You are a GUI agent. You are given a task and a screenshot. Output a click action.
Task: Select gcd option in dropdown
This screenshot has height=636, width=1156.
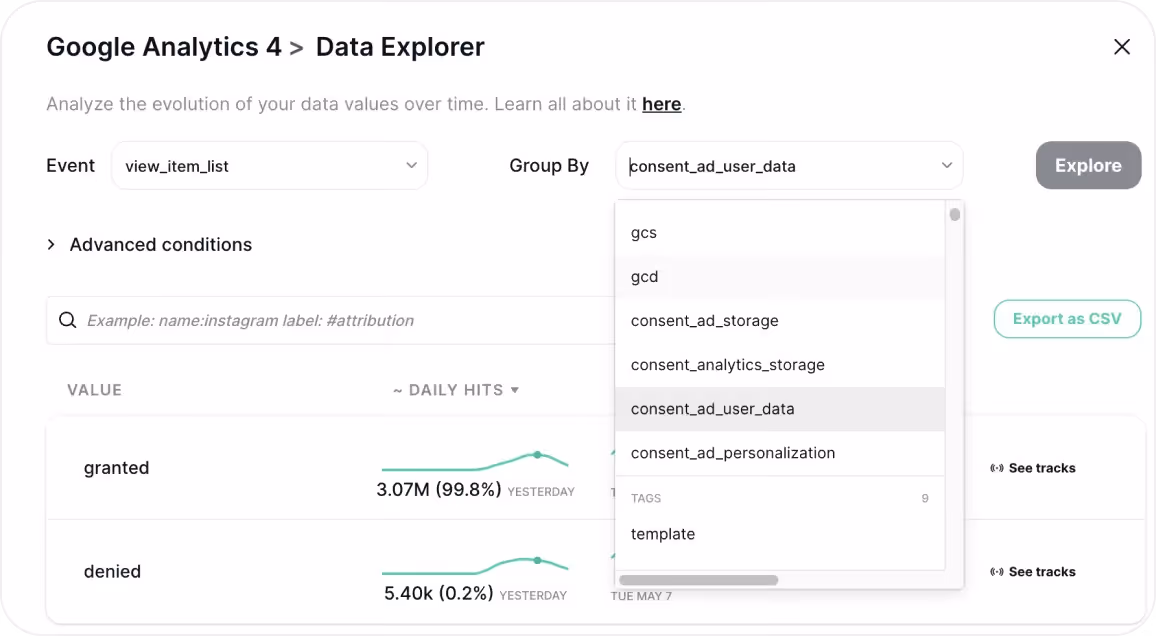(780, 277)
